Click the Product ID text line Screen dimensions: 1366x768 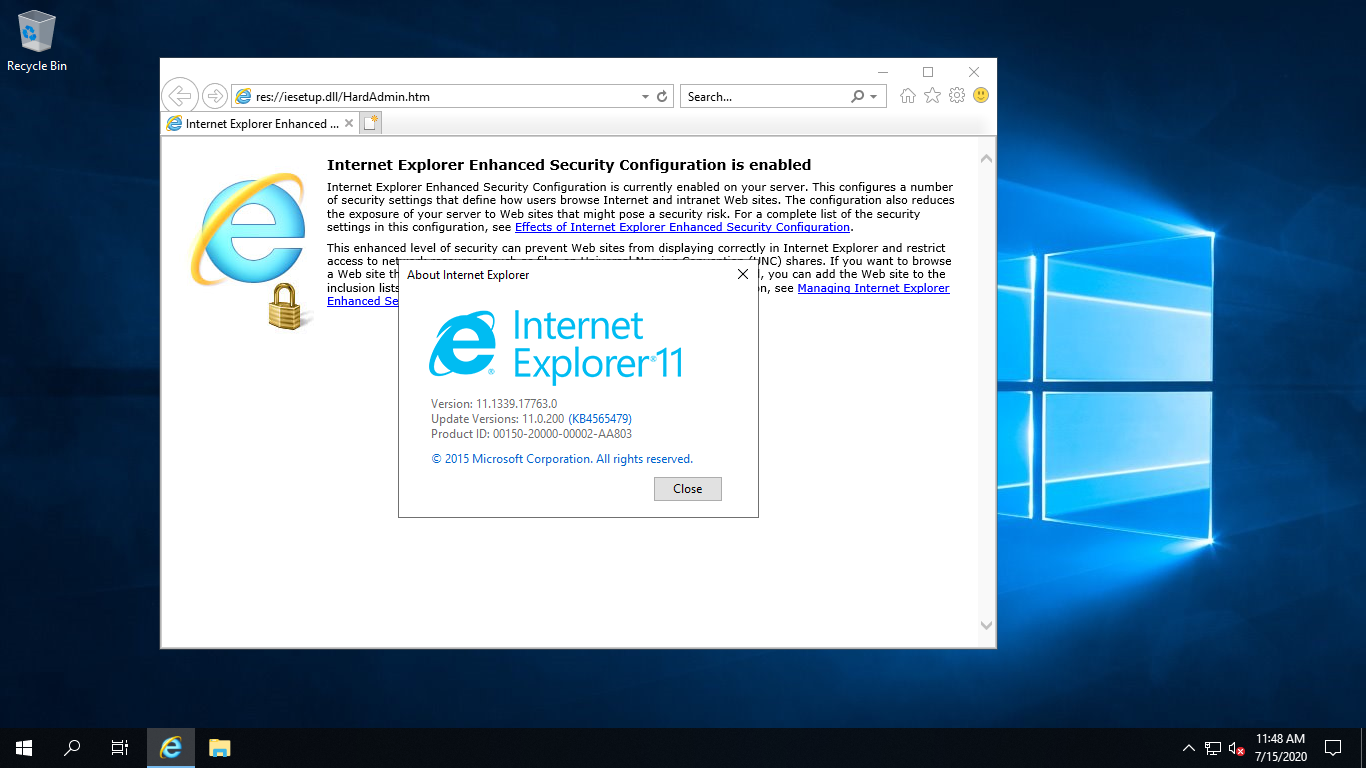(x=531, y=434)
